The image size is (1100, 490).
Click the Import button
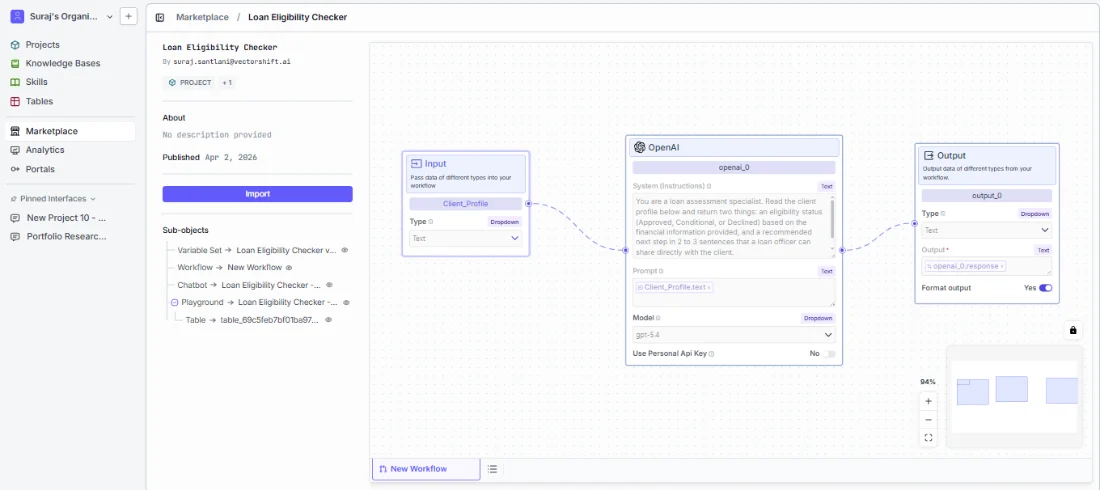point(257,194)
